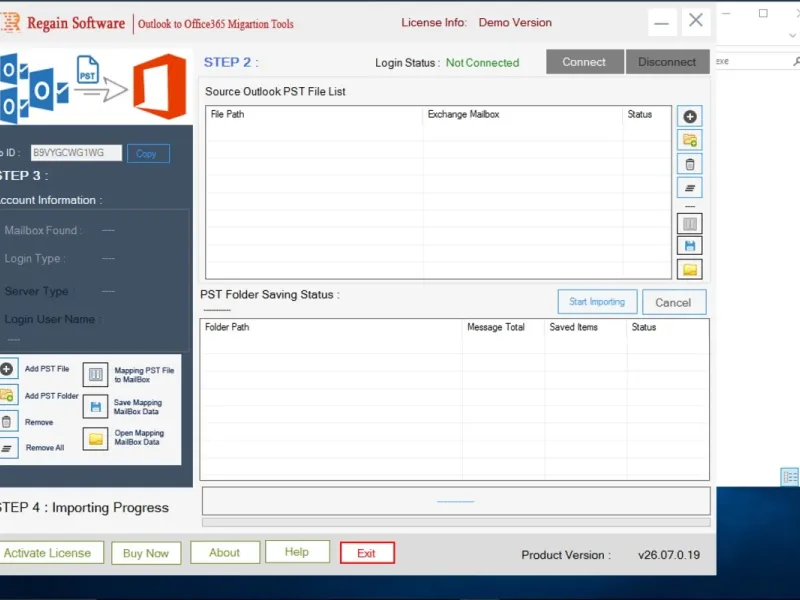
Task: Click the Start Importing button
Action: (597, 302)
